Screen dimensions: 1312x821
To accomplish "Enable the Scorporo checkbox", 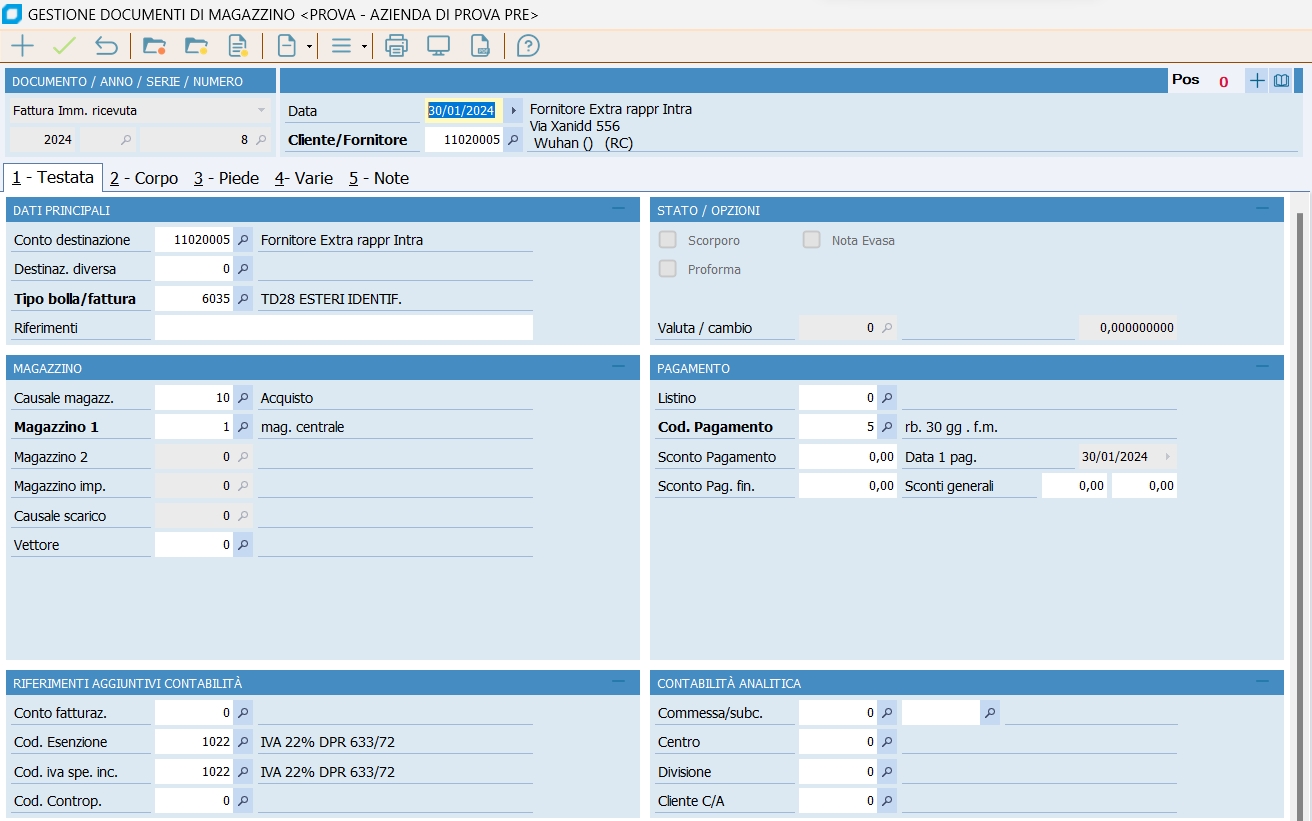I will click(x=668, y=240).
